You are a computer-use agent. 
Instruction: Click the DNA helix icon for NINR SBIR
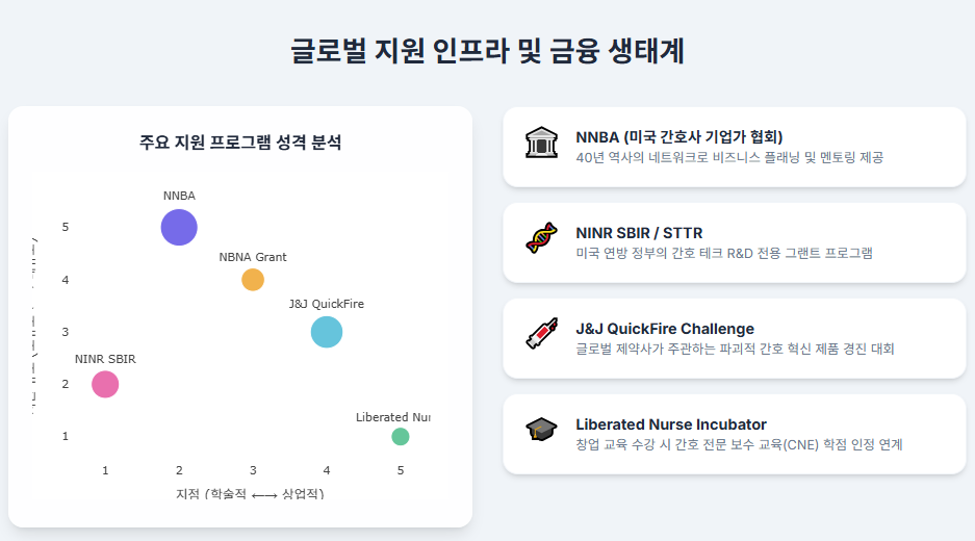click(x=541, y=238)
